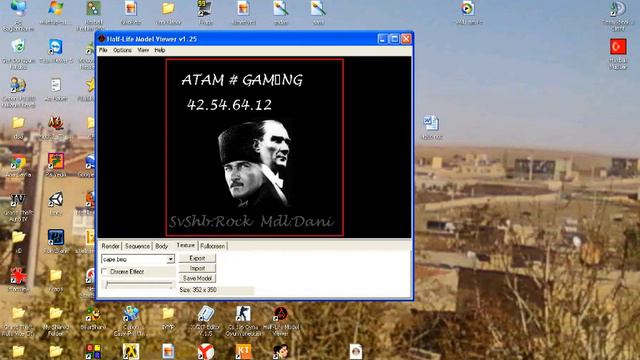Select the network places icon at top-left
Screen dimensions: 640x360
click(18, 16)
